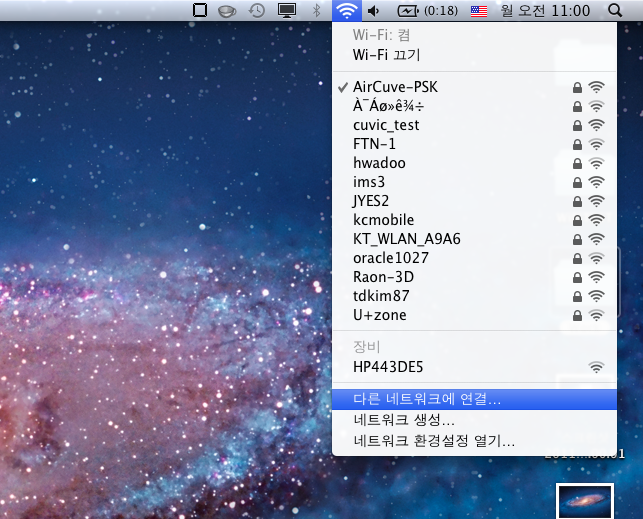Select the checked AirCuve-PSK network
Viewport: 643px width, 519px height.
[395, 87]
